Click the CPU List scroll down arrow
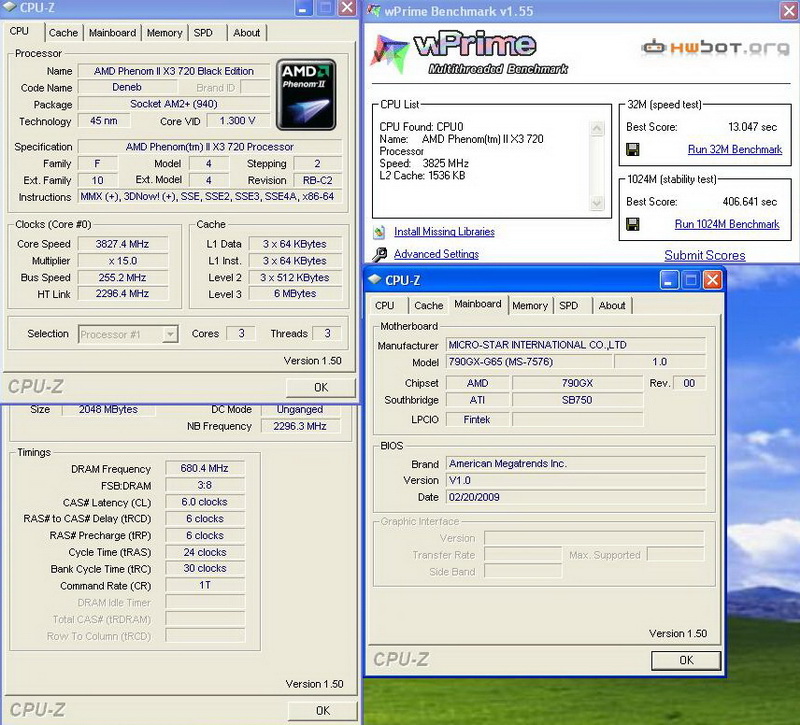This screenshot has height=725, width=800. coord(596,203)
